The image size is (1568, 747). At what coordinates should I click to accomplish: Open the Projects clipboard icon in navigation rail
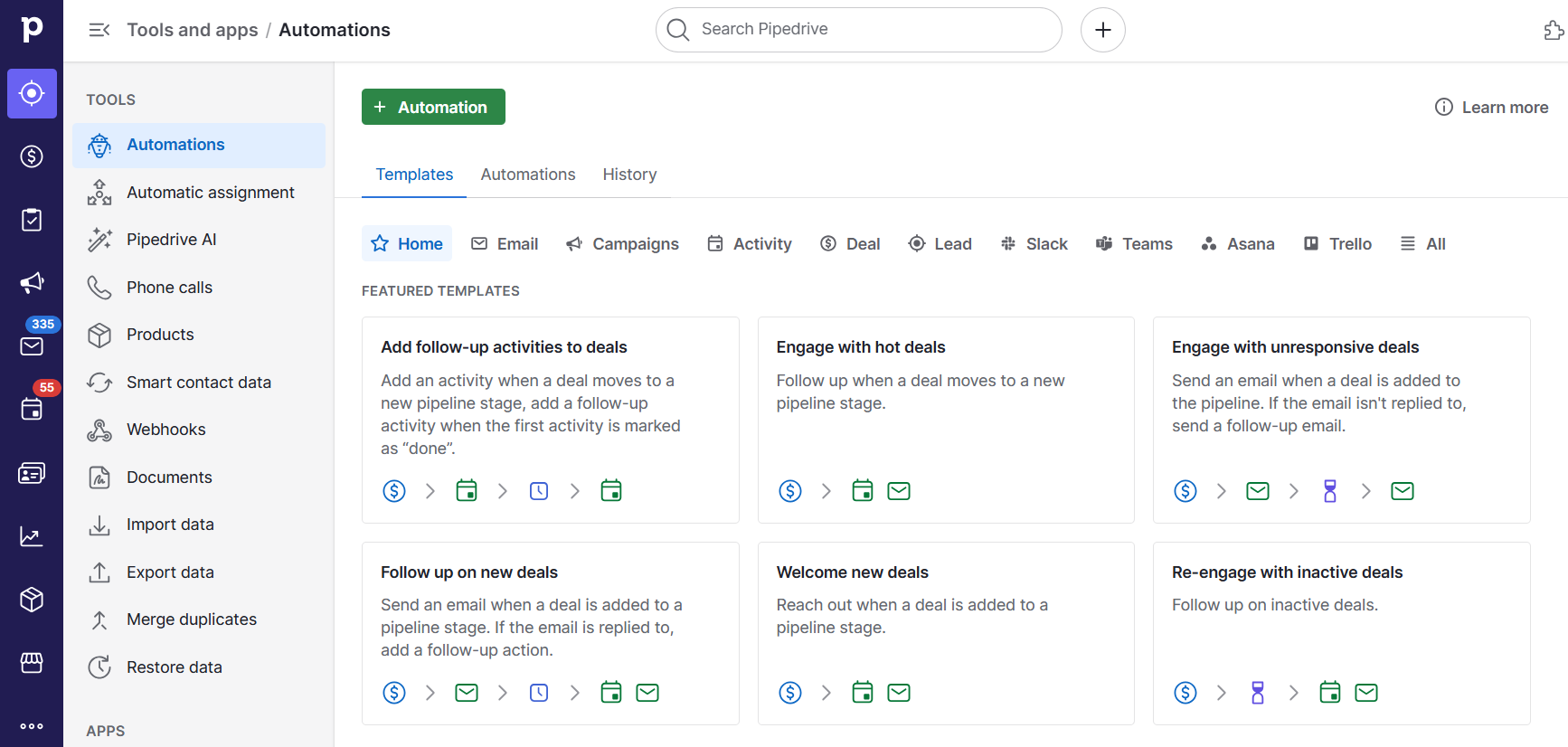coord(32,220)
